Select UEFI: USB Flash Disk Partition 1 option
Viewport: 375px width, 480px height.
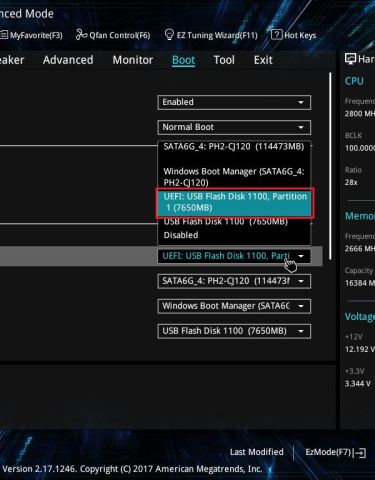click(235, 202)
